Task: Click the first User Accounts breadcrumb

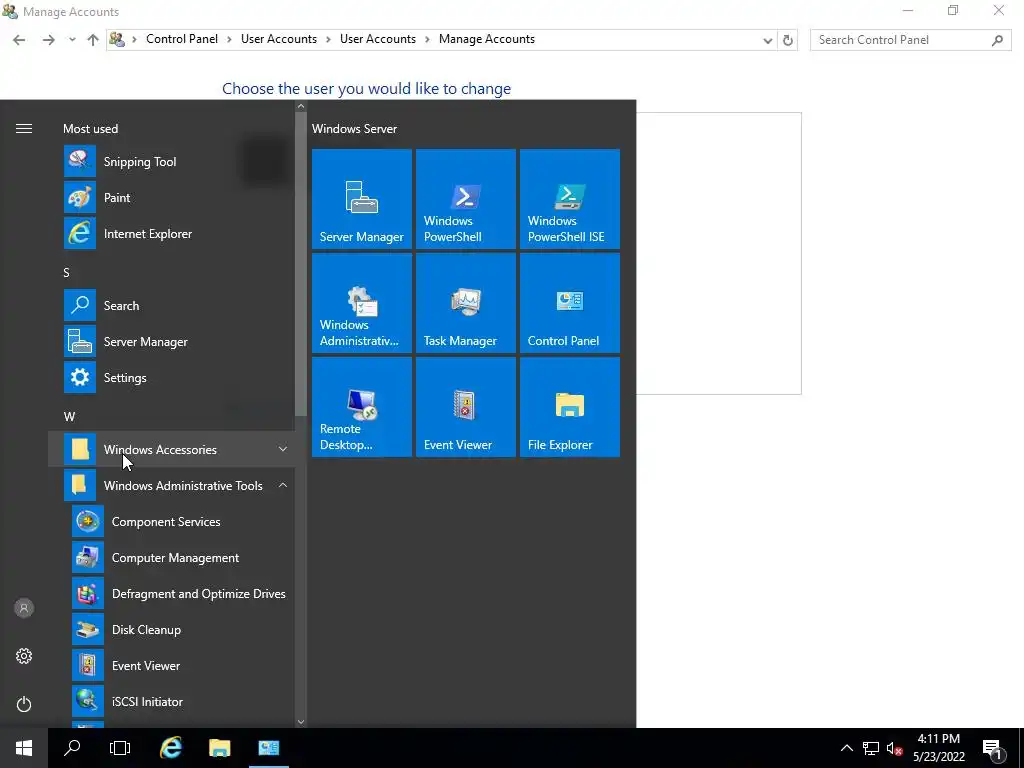Action: [x=279, y=39]
